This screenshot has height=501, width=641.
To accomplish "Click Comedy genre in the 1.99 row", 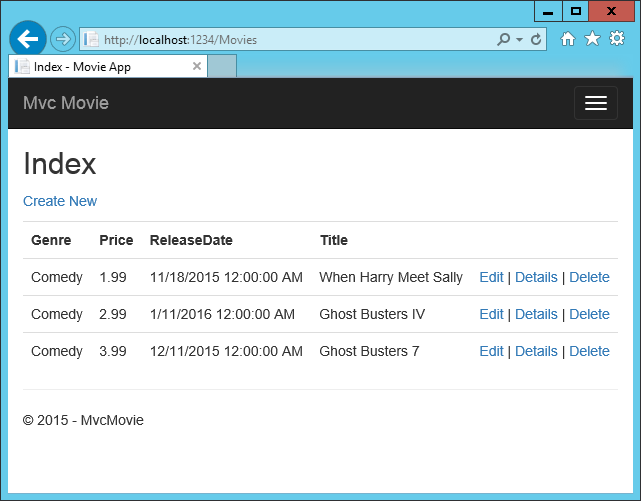I will (x=57, y=277).
